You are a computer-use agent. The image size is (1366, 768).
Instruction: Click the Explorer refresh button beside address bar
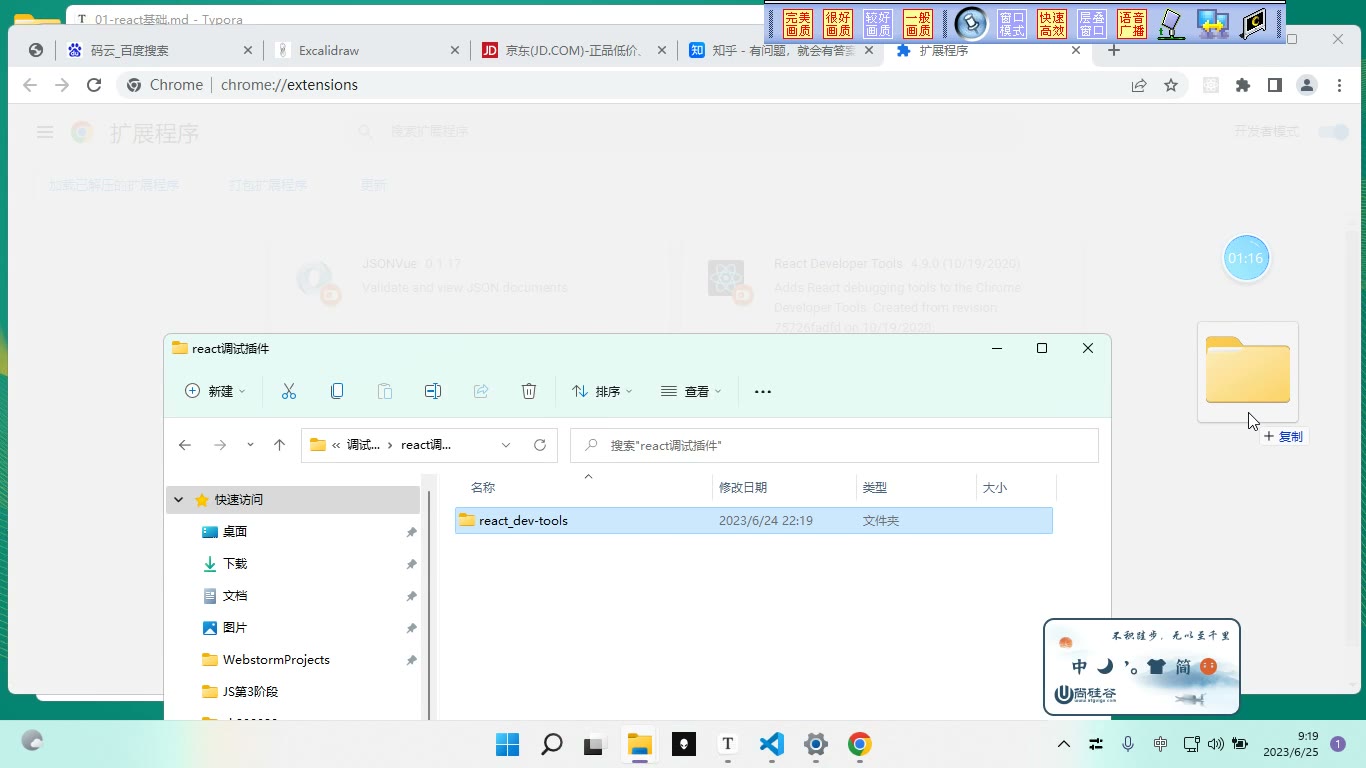point(540,445)
